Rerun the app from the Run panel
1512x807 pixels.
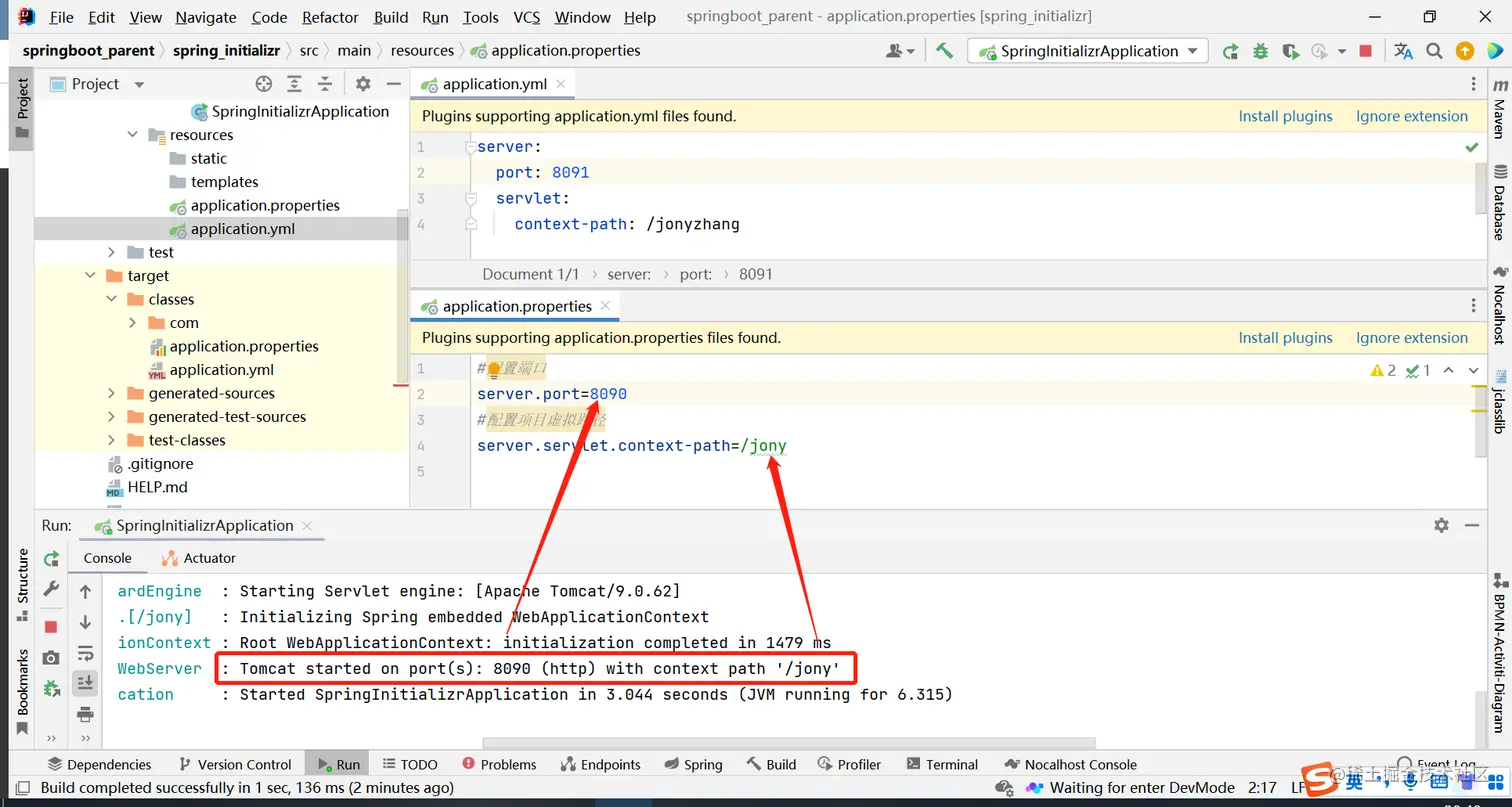51,558
